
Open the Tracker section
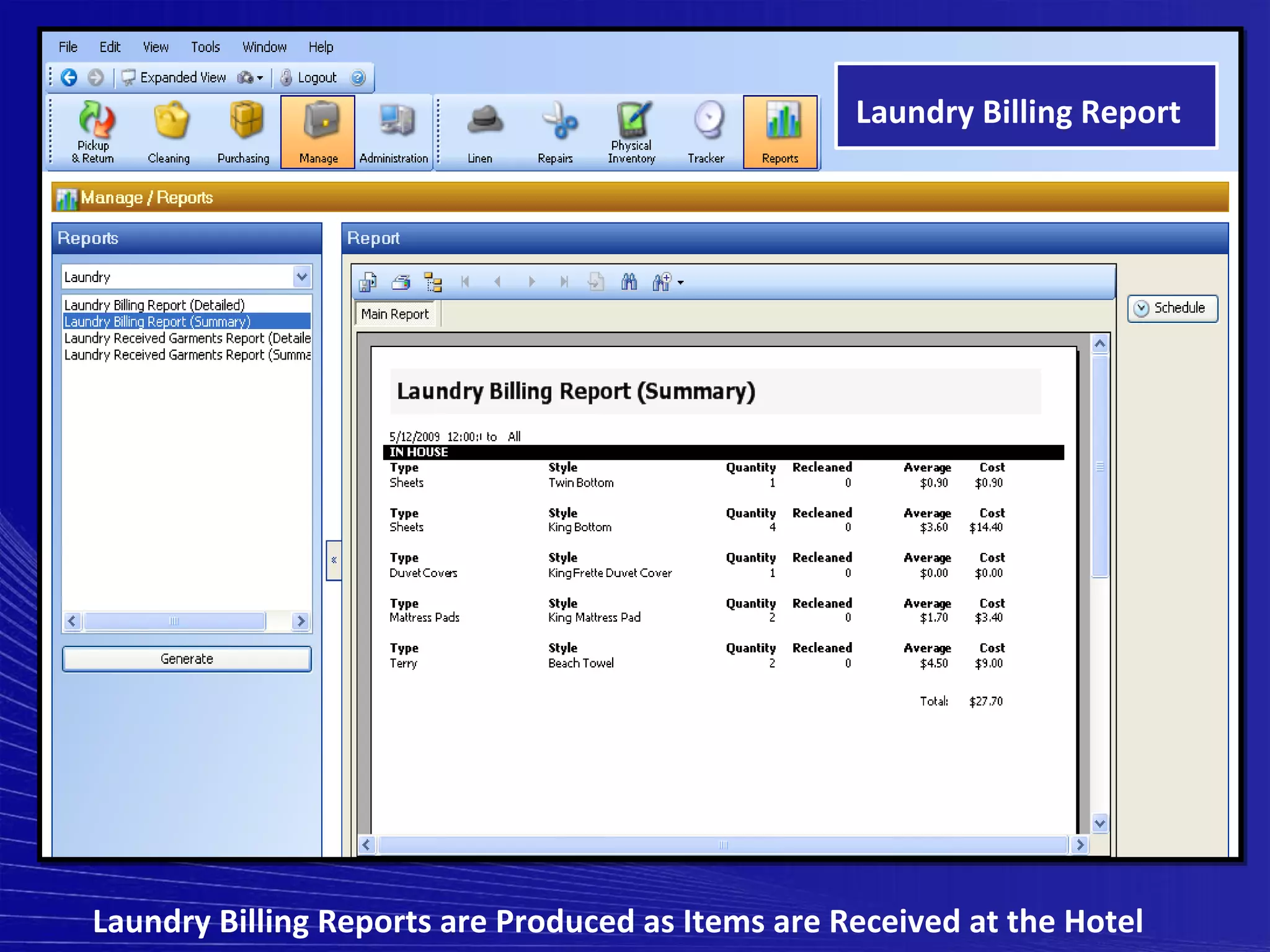[x=706, y=132]
